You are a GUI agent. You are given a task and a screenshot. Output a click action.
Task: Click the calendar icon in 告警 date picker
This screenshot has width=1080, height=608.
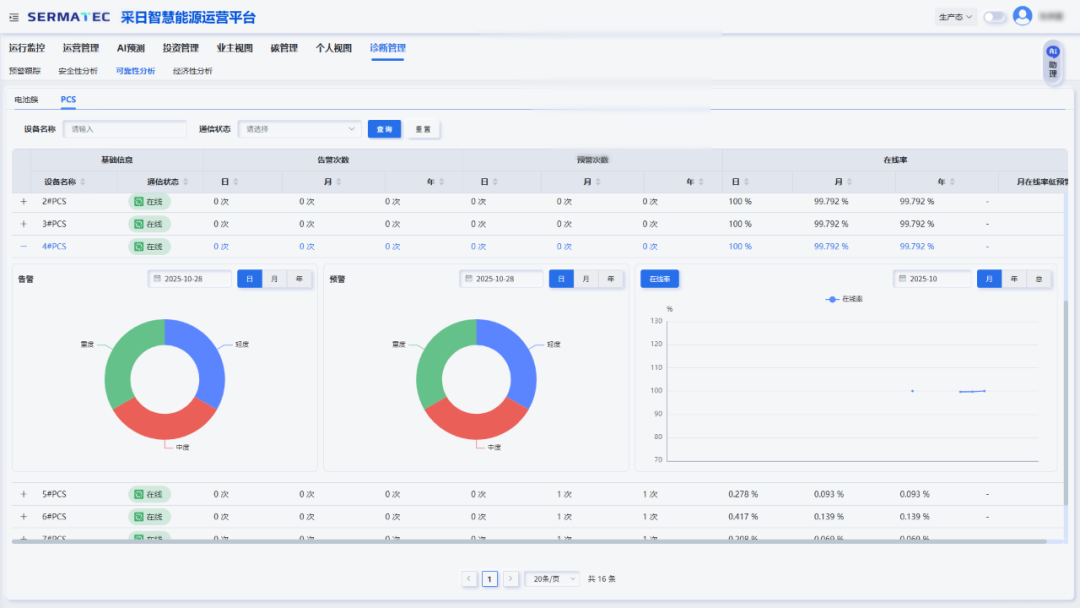(156, 279)
